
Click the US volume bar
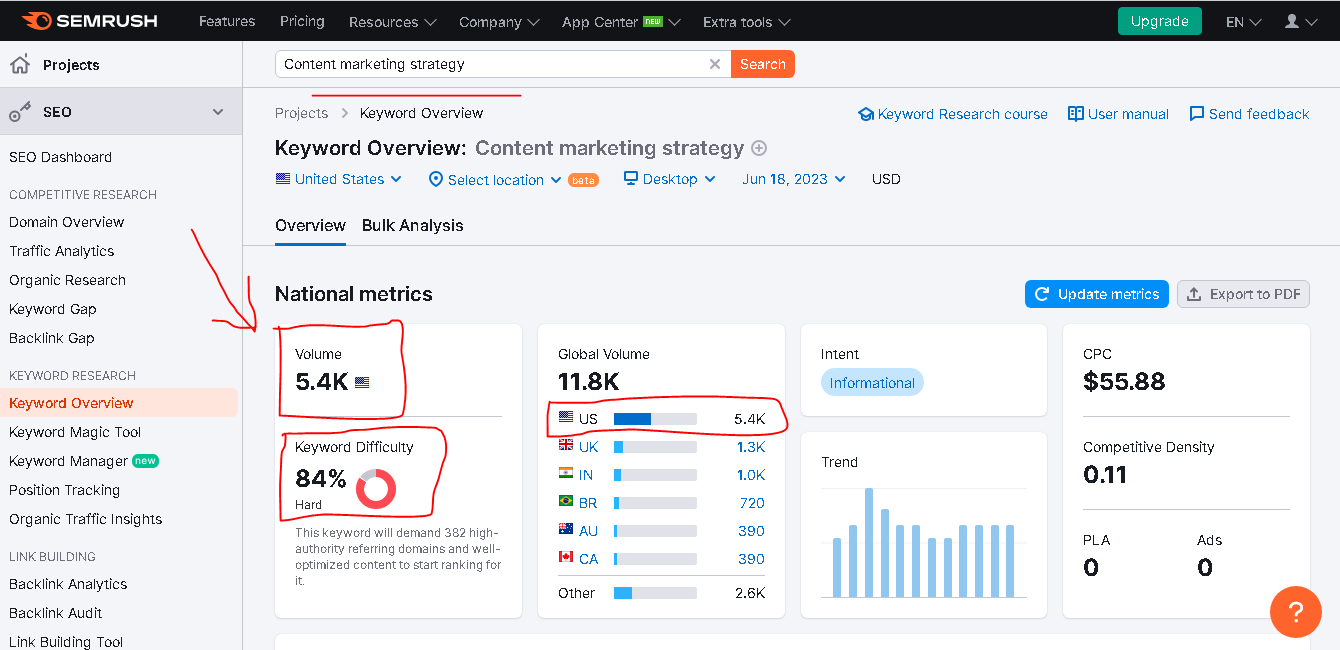point(655,419)
